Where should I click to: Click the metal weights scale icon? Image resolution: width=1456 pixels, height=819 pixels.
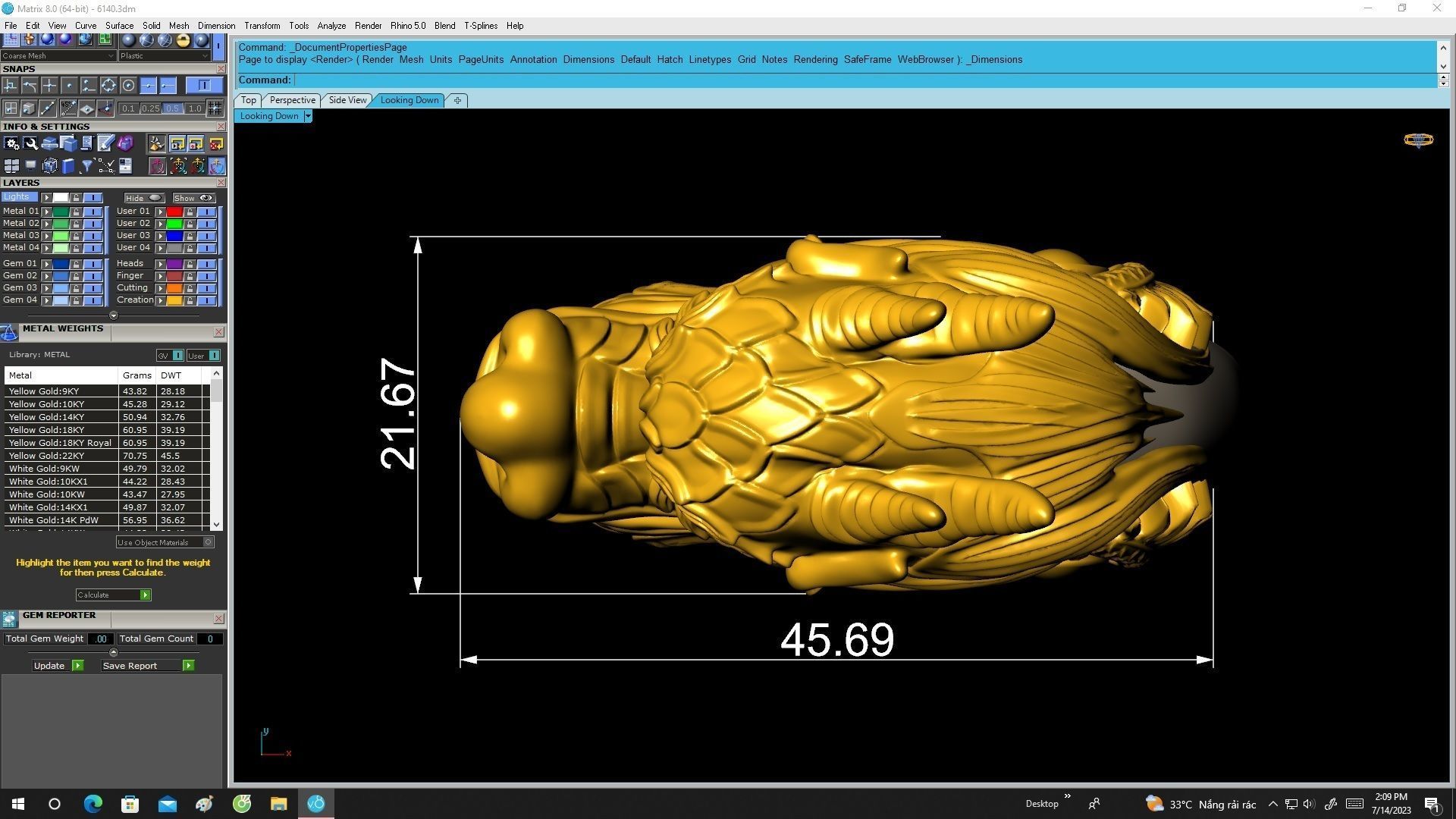tap(9, 332)
